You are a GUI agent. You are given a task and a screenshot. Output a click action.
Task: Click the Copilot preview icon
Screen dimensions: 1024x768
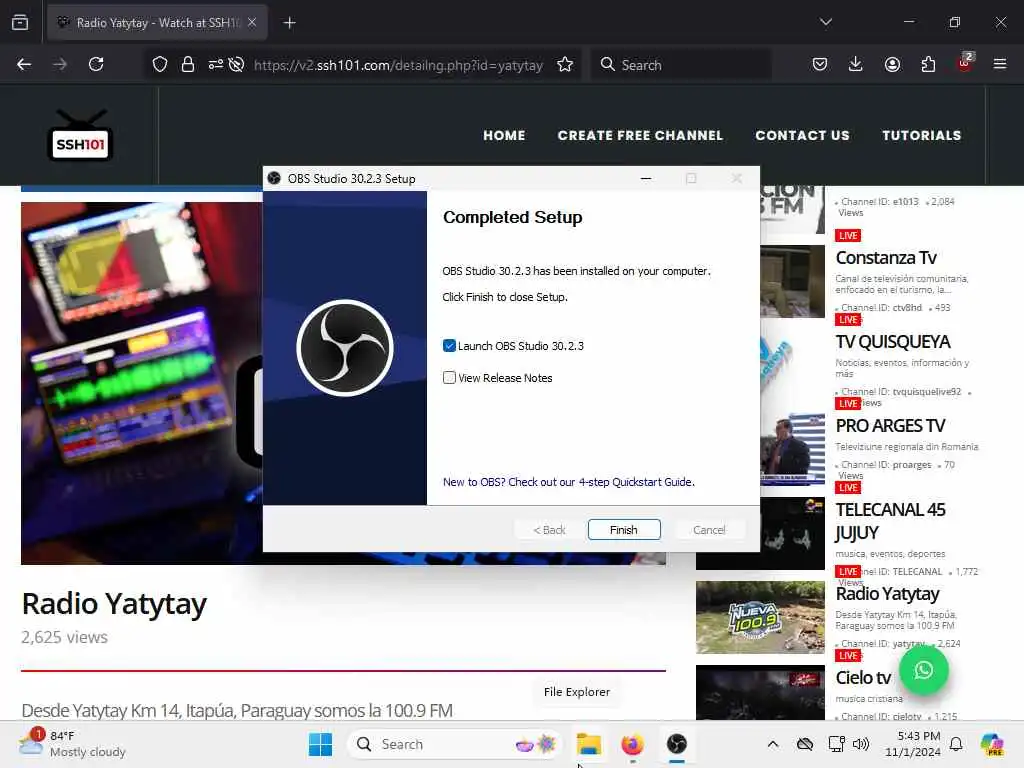(x=992, y=744)
